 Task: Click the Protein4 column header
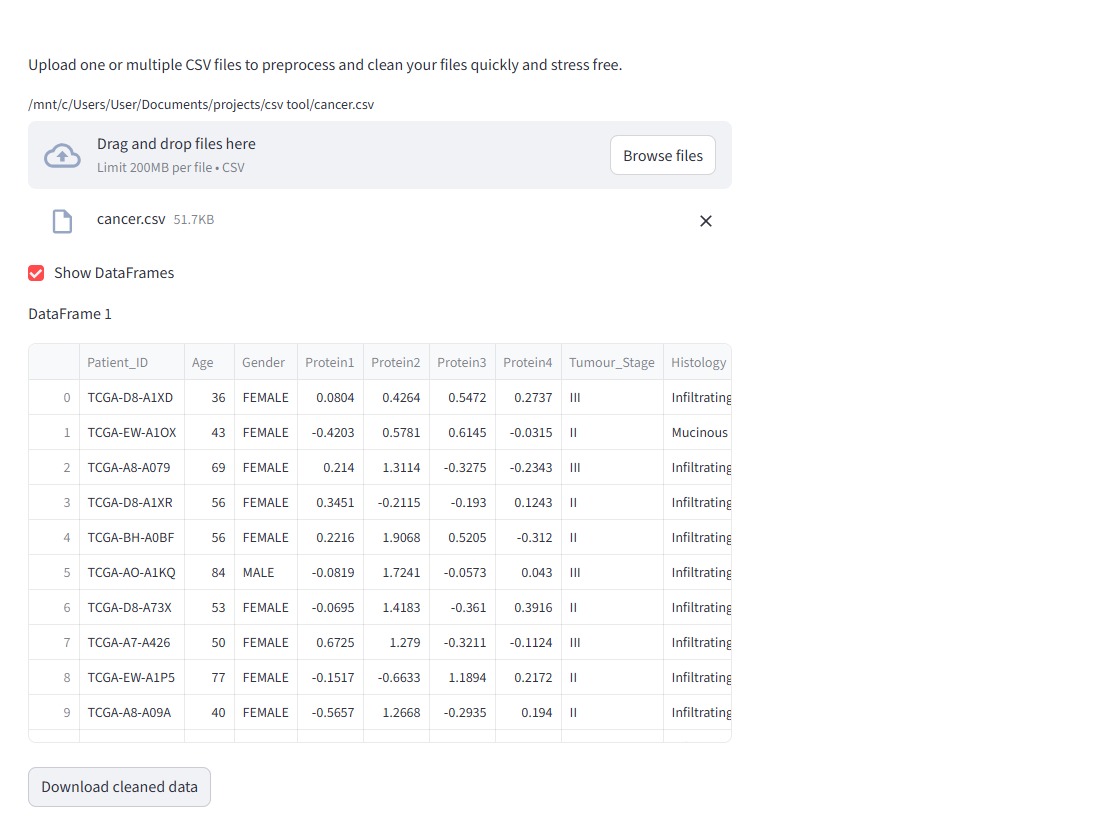click(529, 362)
